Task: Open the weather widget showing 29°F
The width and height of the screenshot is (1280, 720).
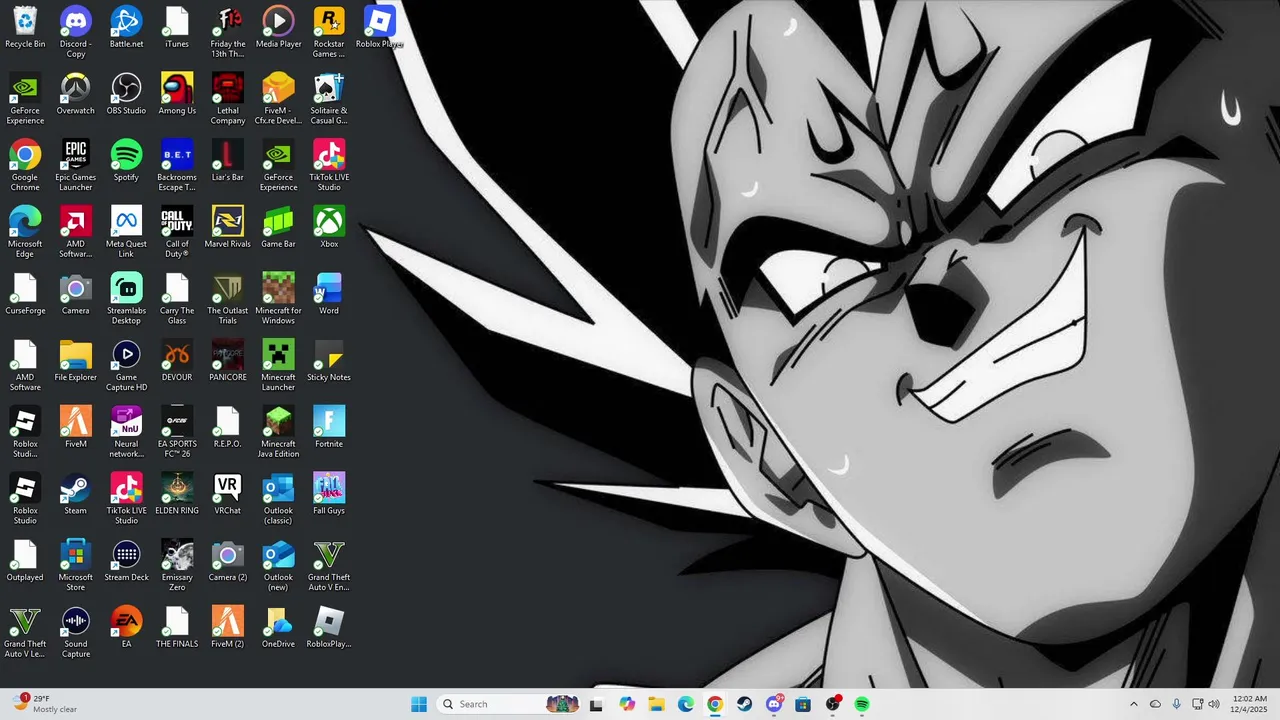Action: tap(44, 704)
